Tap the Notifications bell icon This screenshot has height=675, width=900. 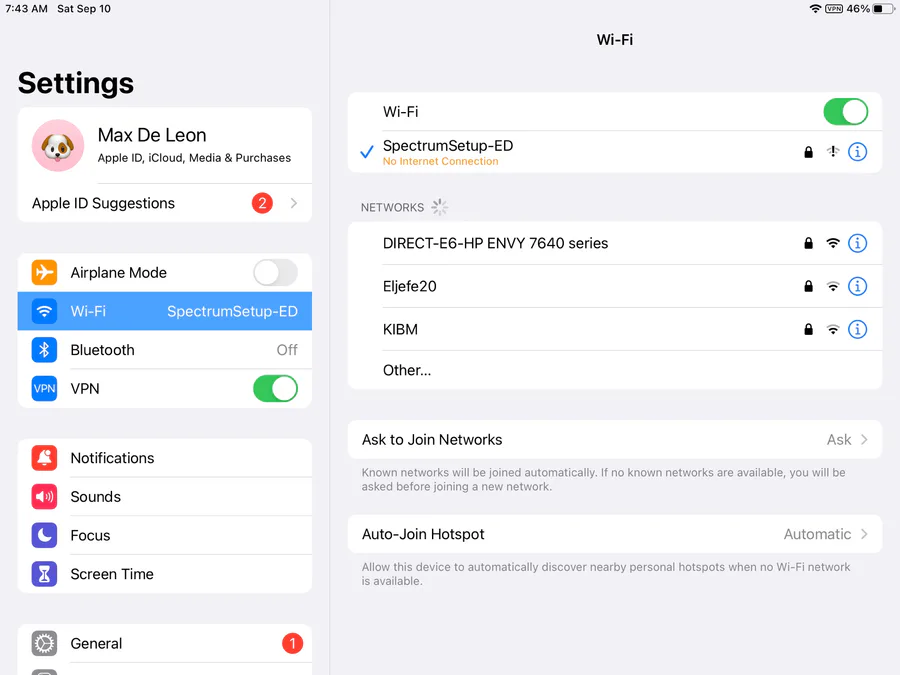pyautogui.click(x=44, y=458)
